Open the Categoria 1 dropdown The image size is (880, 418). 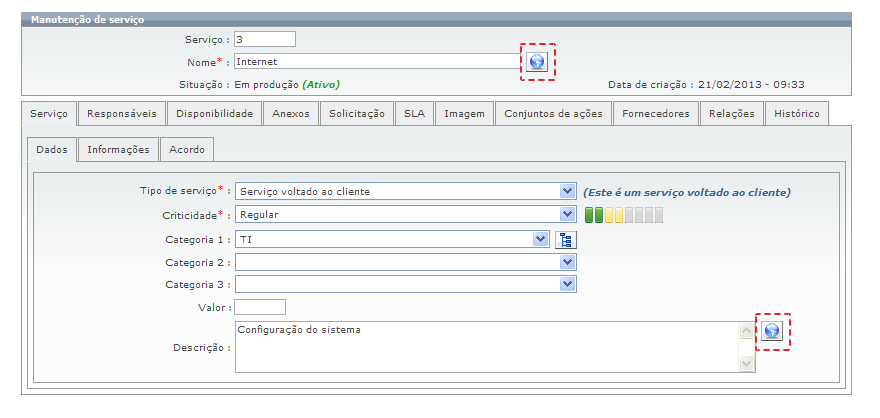coord(392,240)
